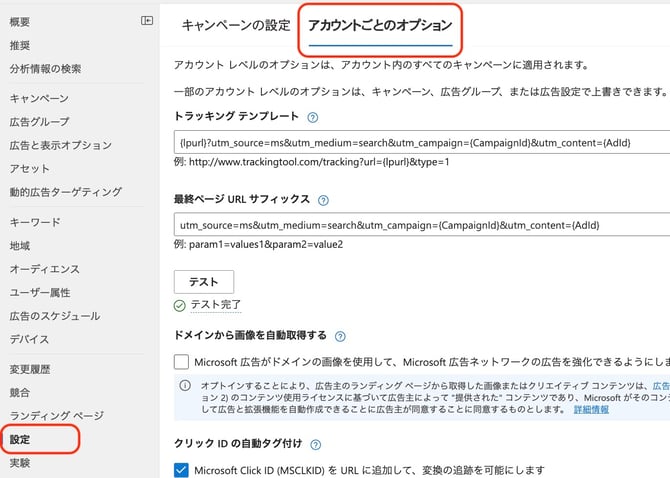Click help icon beside クリック ID の自動タグ付け
The height and width of the screenshot is (478, 670).
tap(316, 444)
